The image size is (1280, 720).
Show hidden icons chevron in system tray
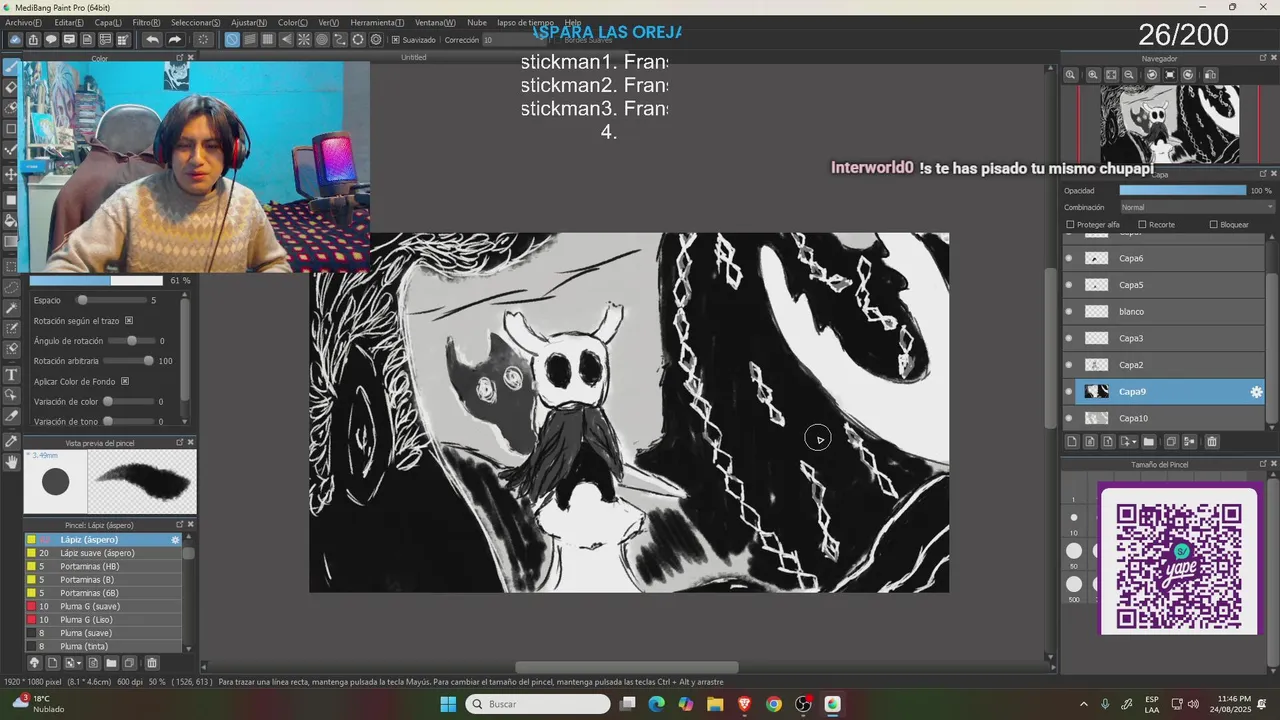1084,704
